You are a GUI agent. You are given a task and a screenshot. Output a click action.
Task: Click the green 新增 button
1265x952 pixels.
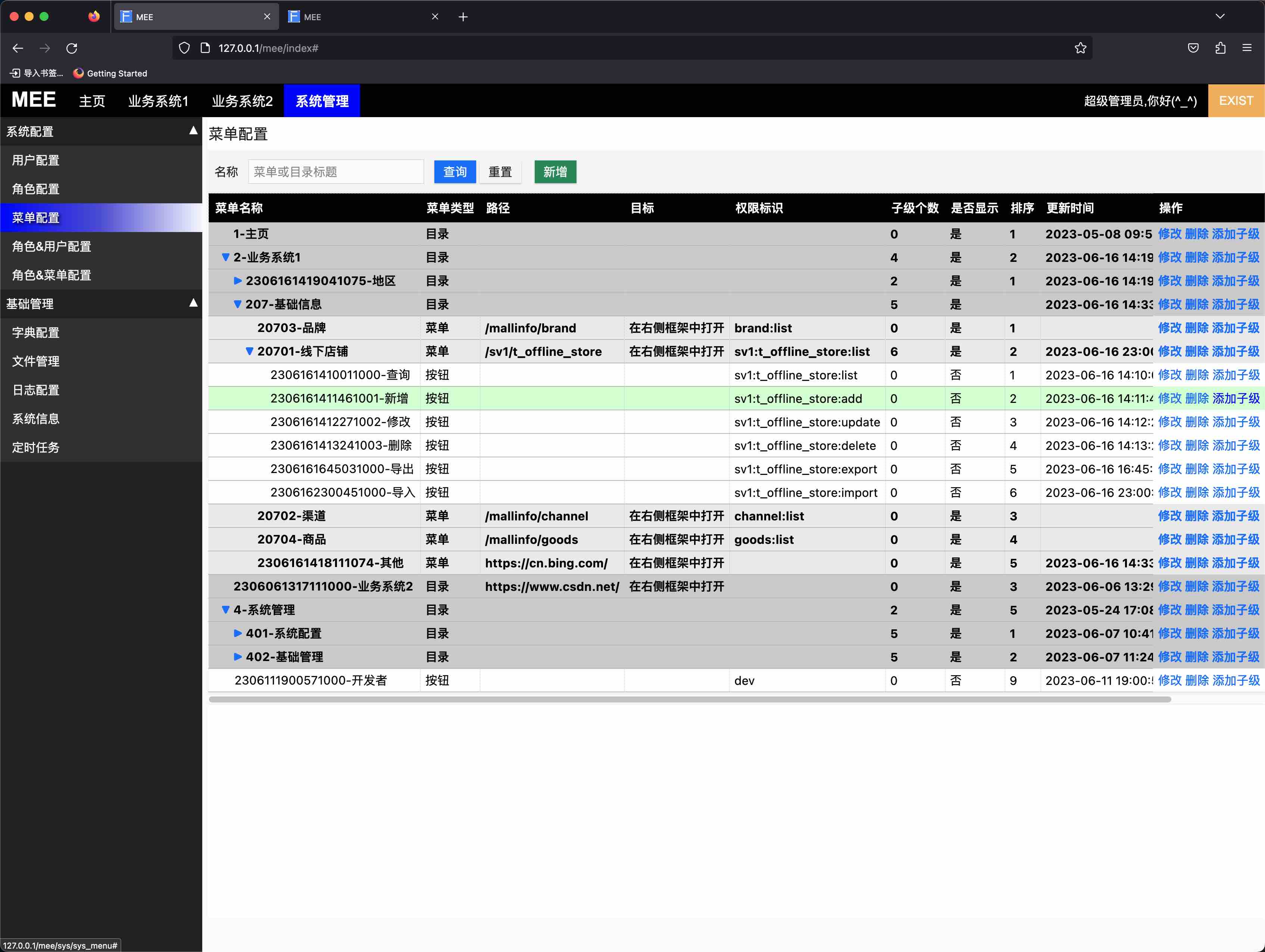[555, 172]
